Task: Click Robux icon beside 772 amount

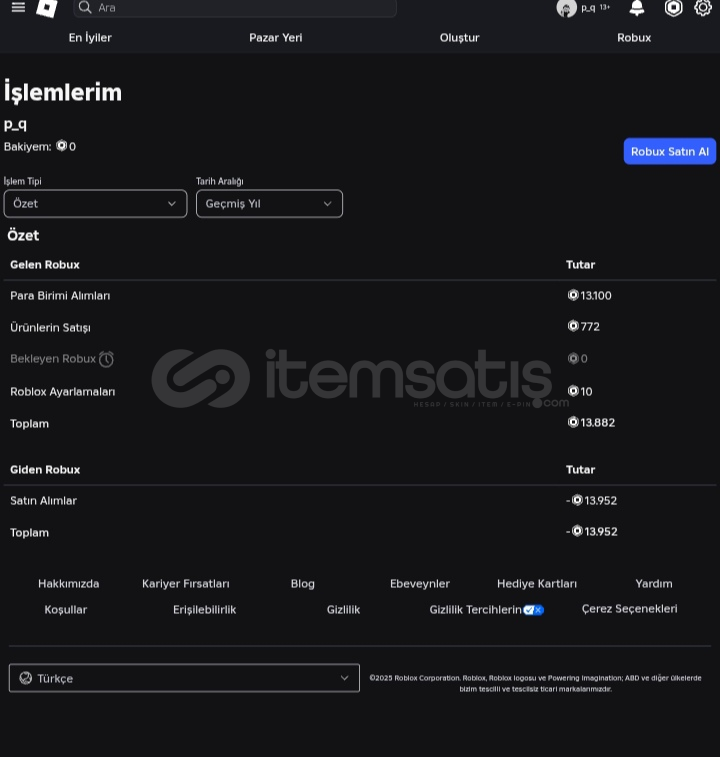Action: click(x=573, y=326)
